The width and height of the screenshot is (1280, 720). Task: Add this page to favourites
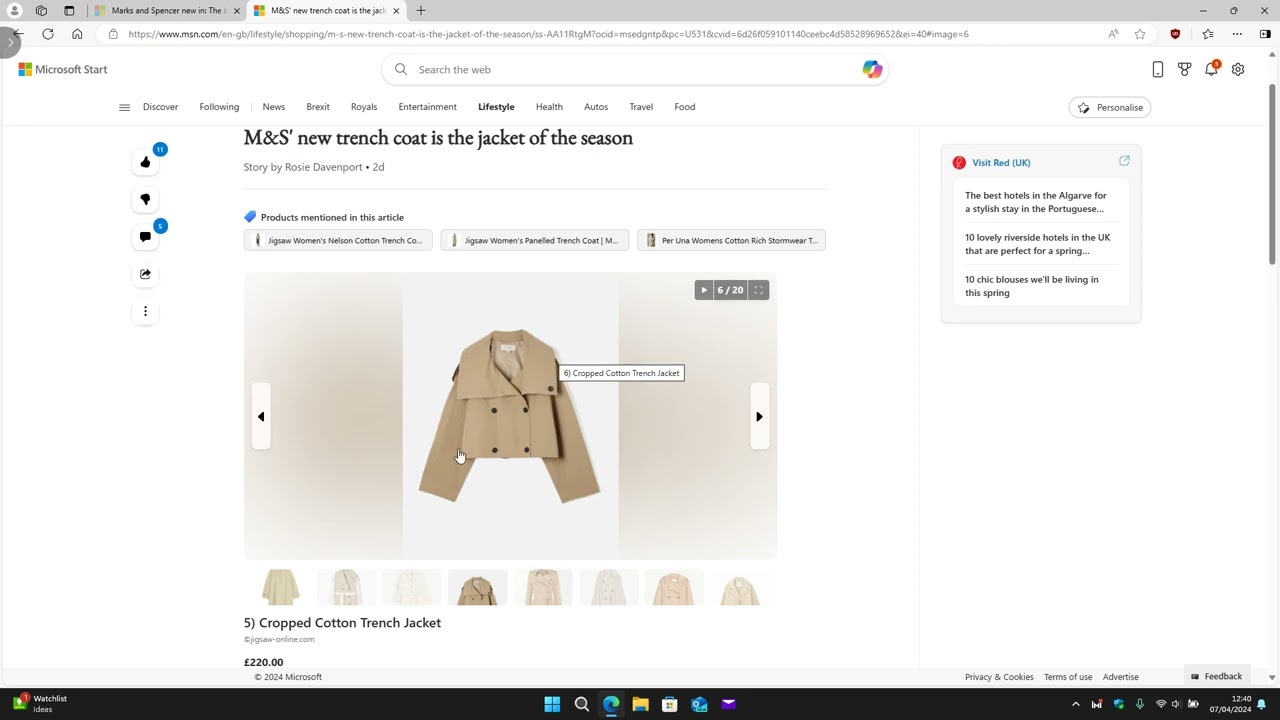coord(1140,34)
